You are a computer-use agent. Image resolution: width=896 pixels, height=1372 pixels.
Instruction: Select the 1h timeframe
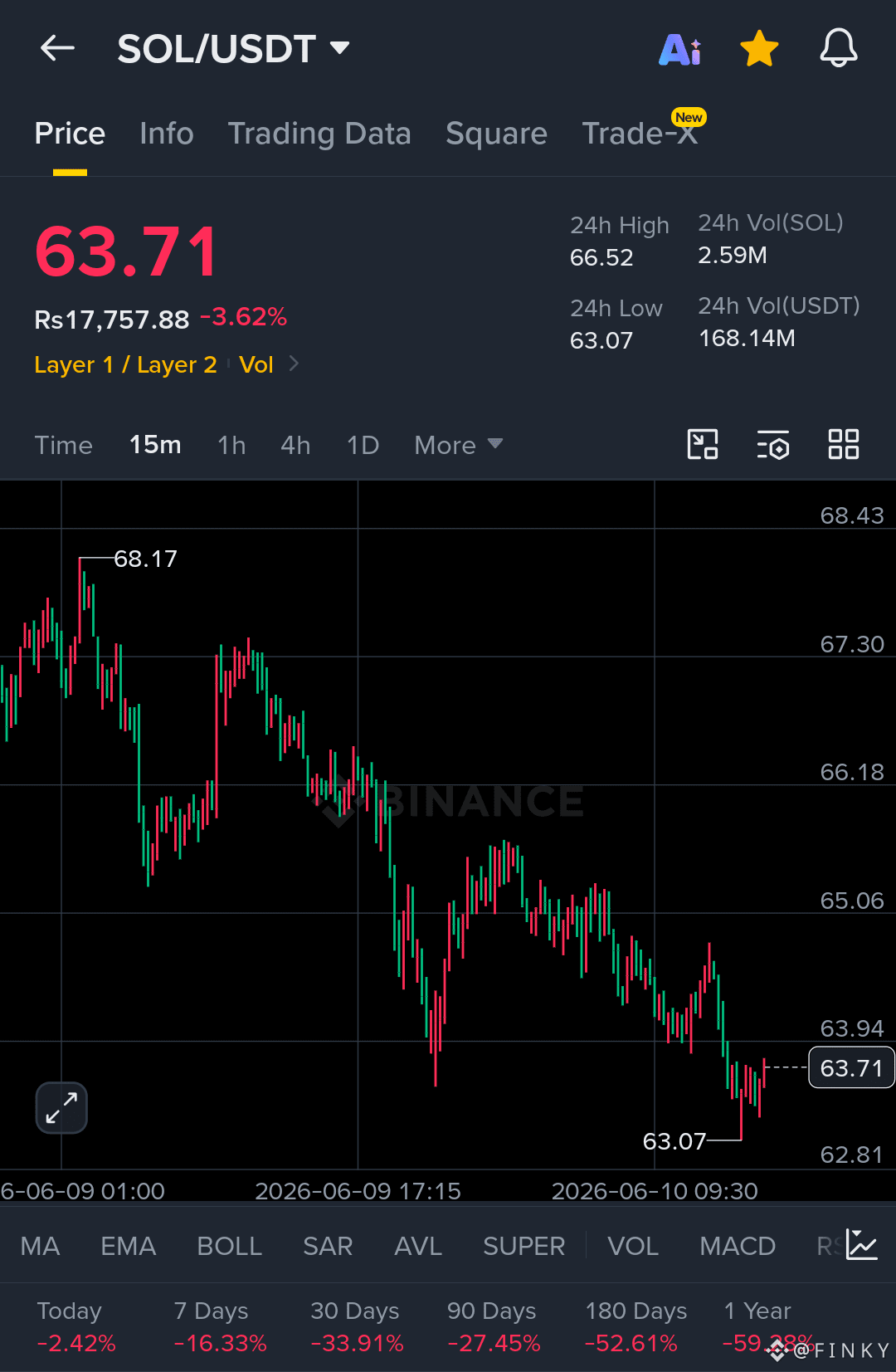pos(231,445)
